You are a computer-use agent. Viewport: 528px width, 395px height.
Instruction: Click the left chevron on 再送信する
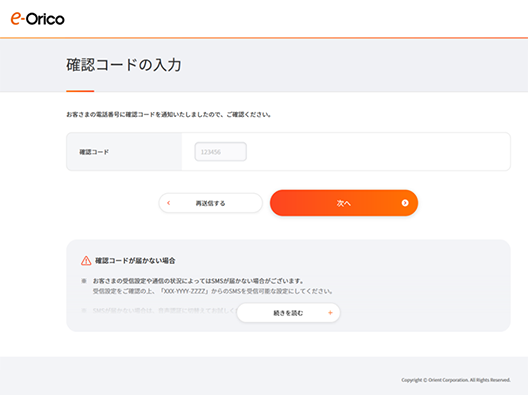[x=169, y=203]
